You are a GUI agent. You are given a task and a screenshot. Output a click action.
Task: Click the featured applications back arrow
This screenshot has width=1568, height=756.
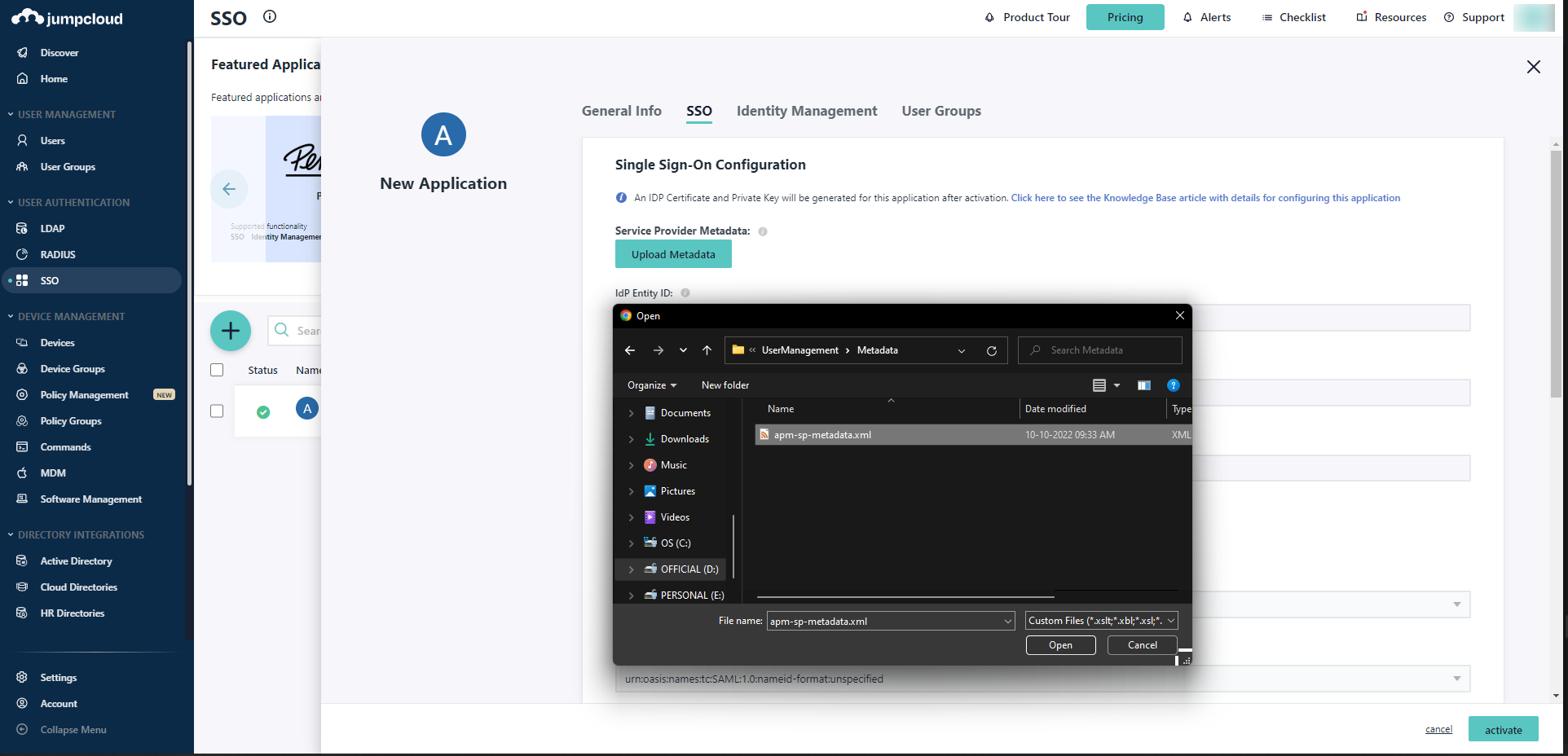tap(229, 189)
